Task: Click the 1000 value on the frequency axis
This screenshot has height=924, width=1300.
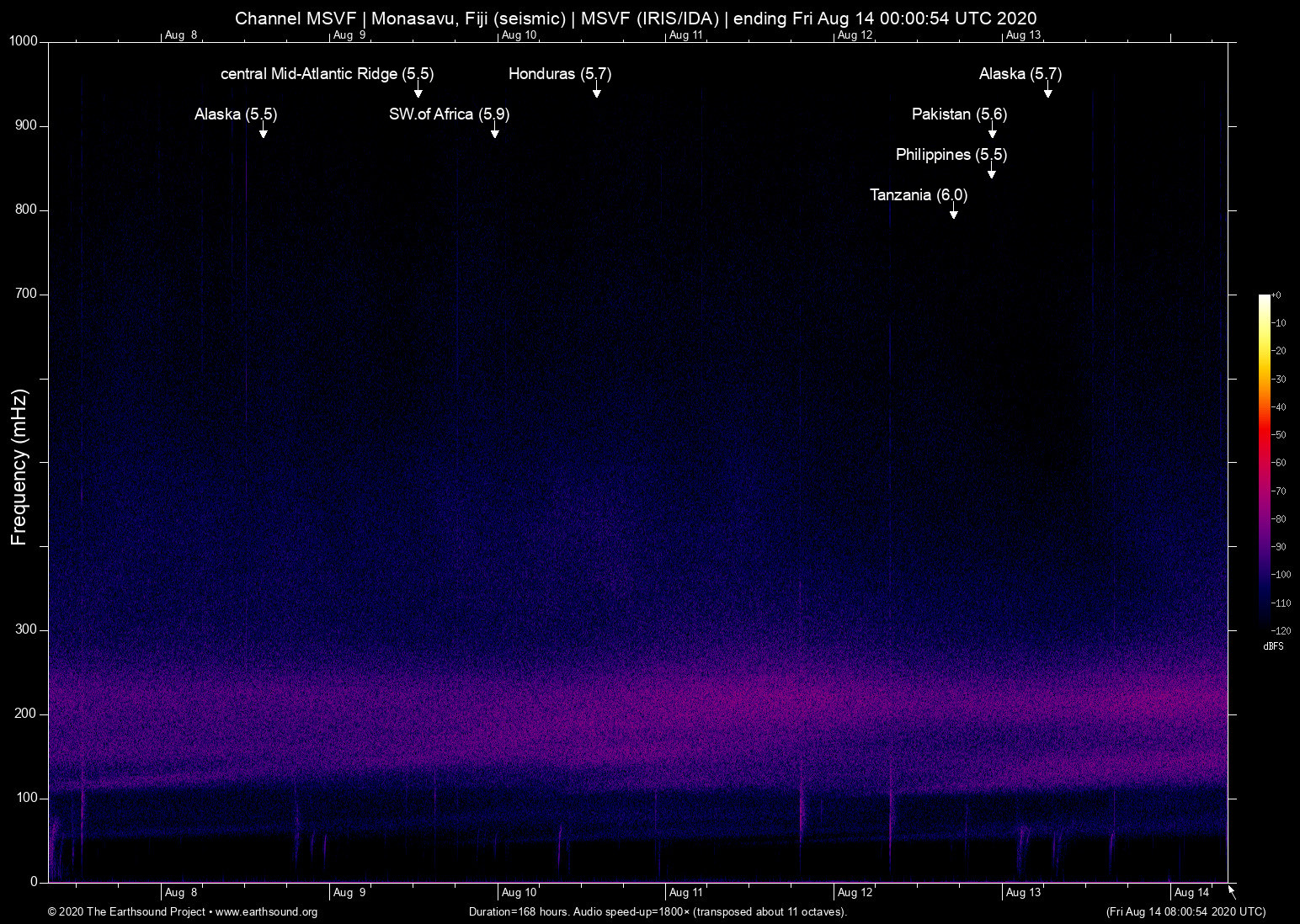Action: (23, 41)
